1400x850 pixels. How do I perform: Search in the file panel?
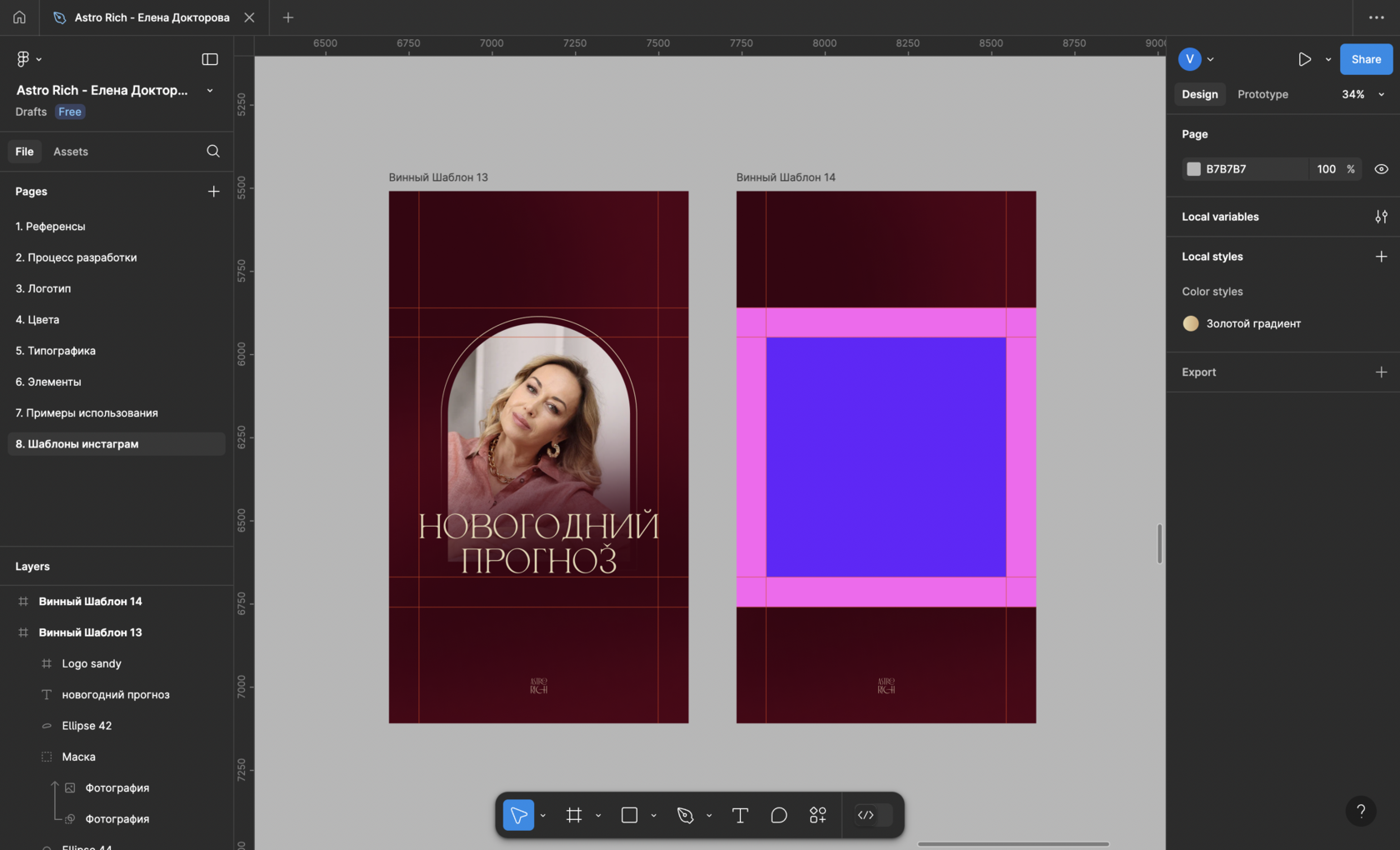[213, 151]
